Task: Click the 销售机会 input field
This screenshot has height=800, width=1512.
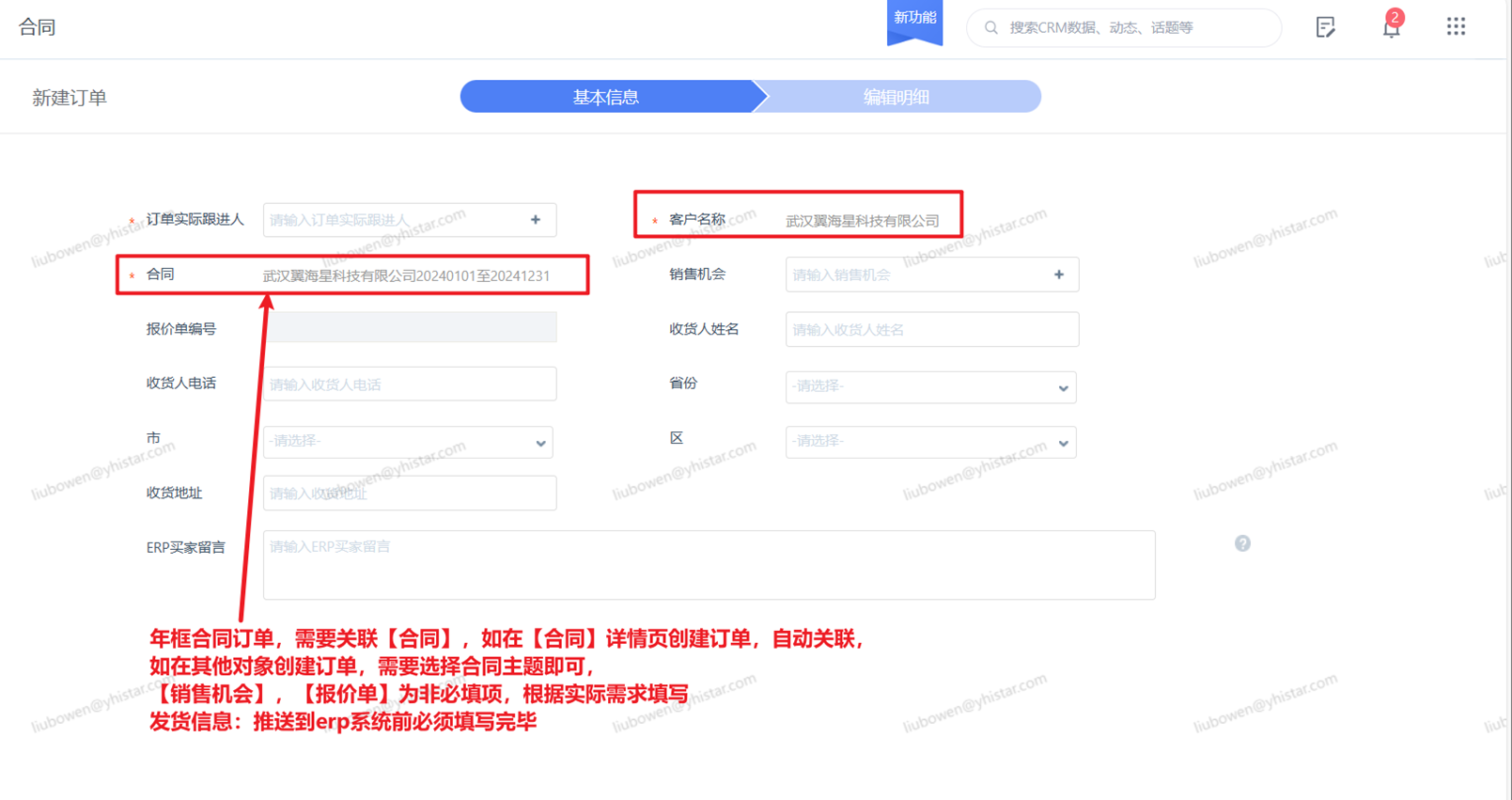Action: point(932,275)
